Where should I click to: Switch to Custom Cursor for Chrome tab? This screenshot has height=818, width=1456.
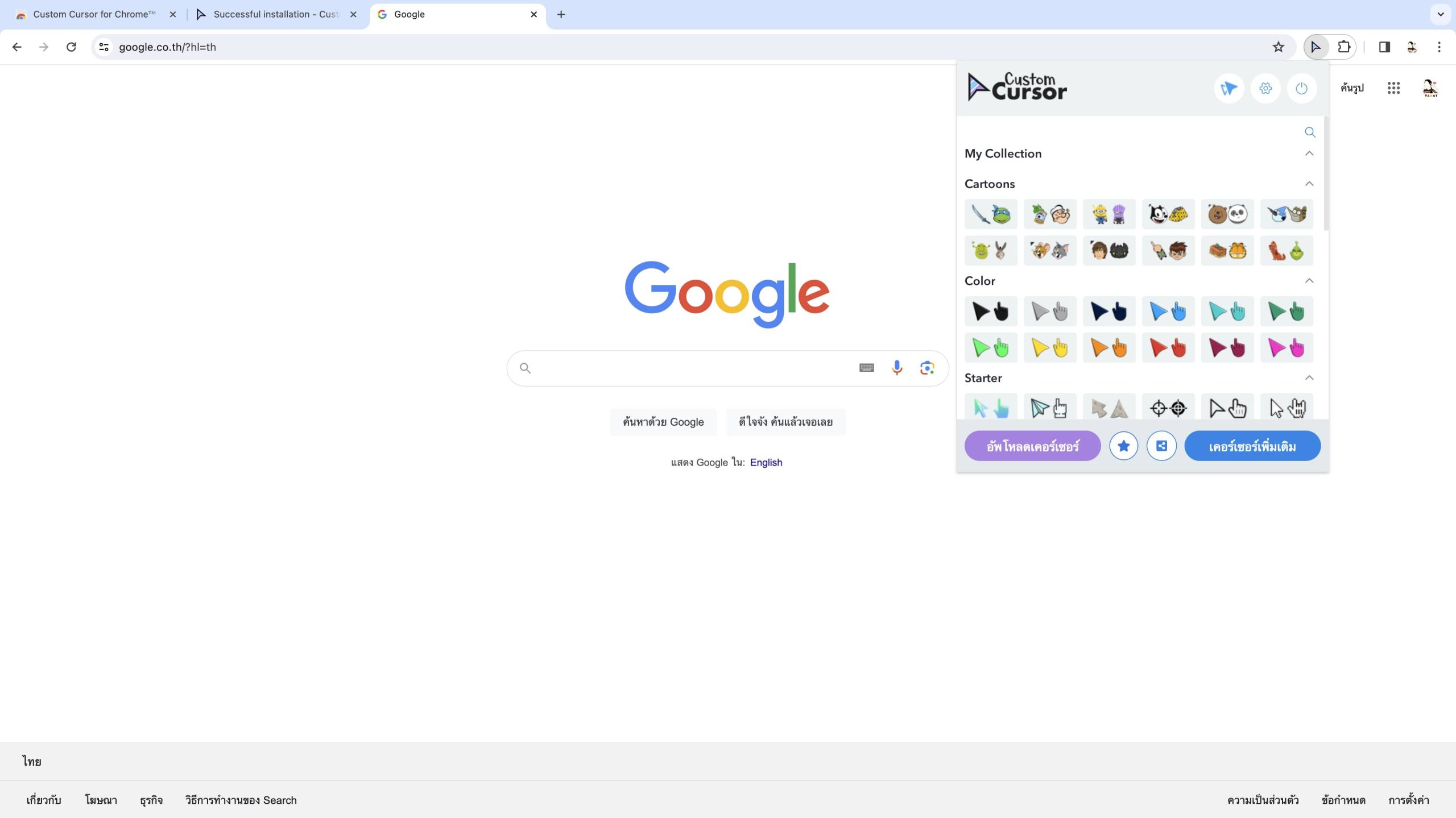point(94,14)
